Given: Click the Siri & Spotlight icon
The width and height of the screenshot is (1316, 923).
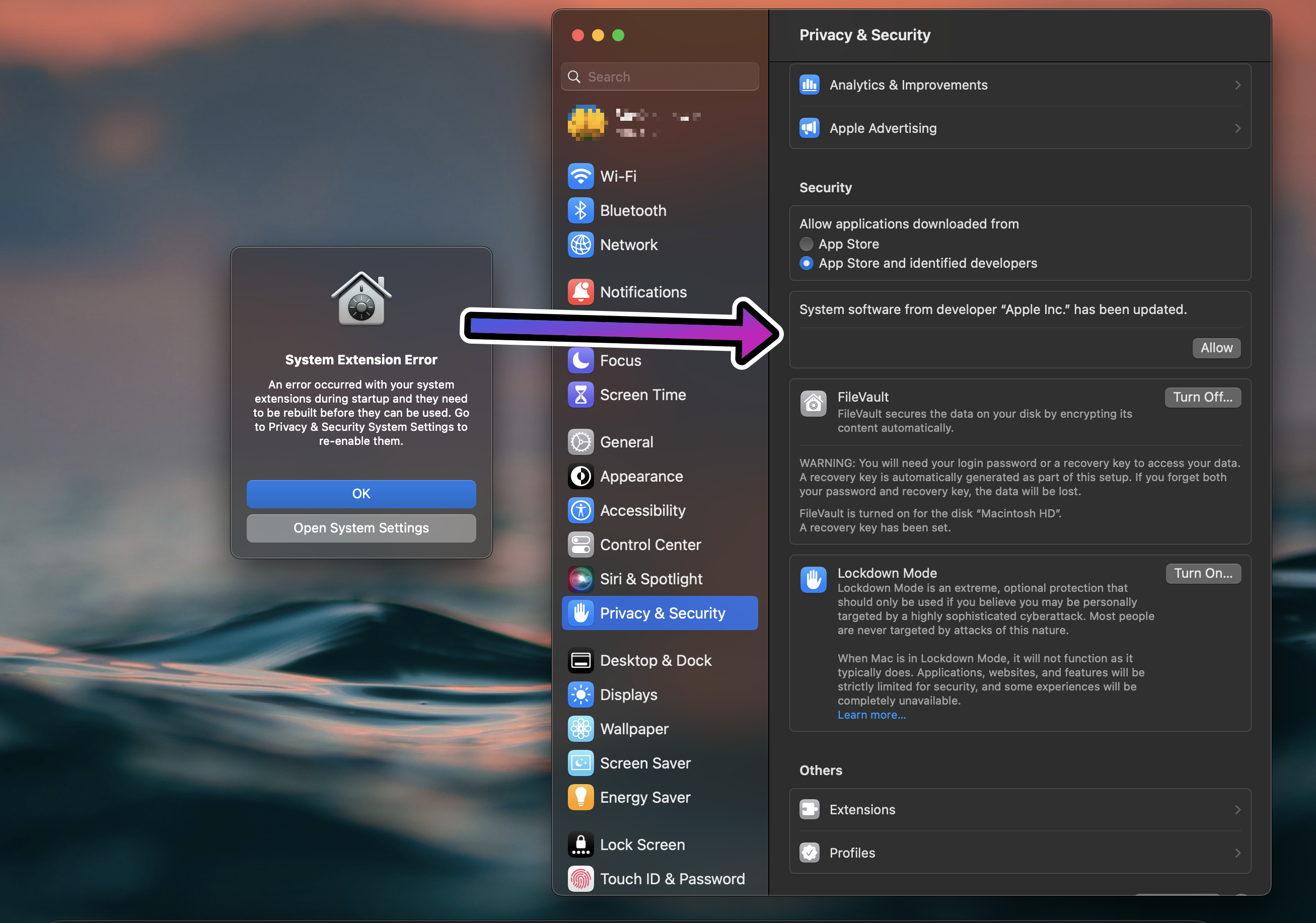Looking at the screenshot, I should (x=580, y=579).
